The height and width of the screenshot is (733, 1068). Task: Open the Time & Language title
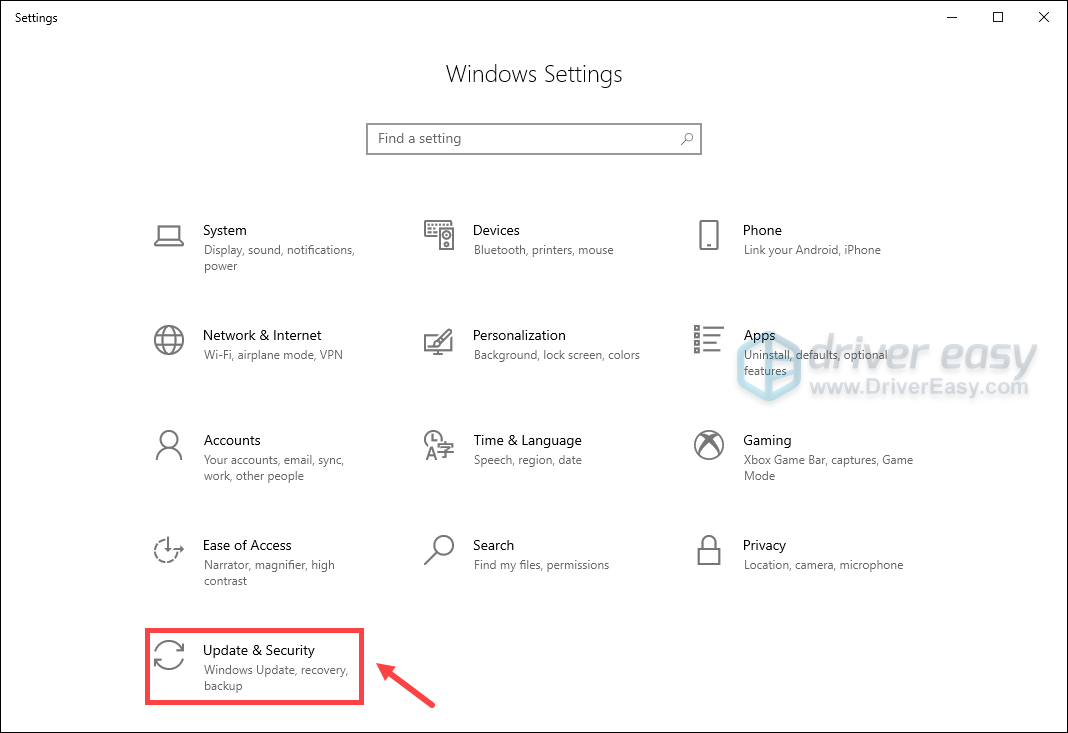[527, 441]
